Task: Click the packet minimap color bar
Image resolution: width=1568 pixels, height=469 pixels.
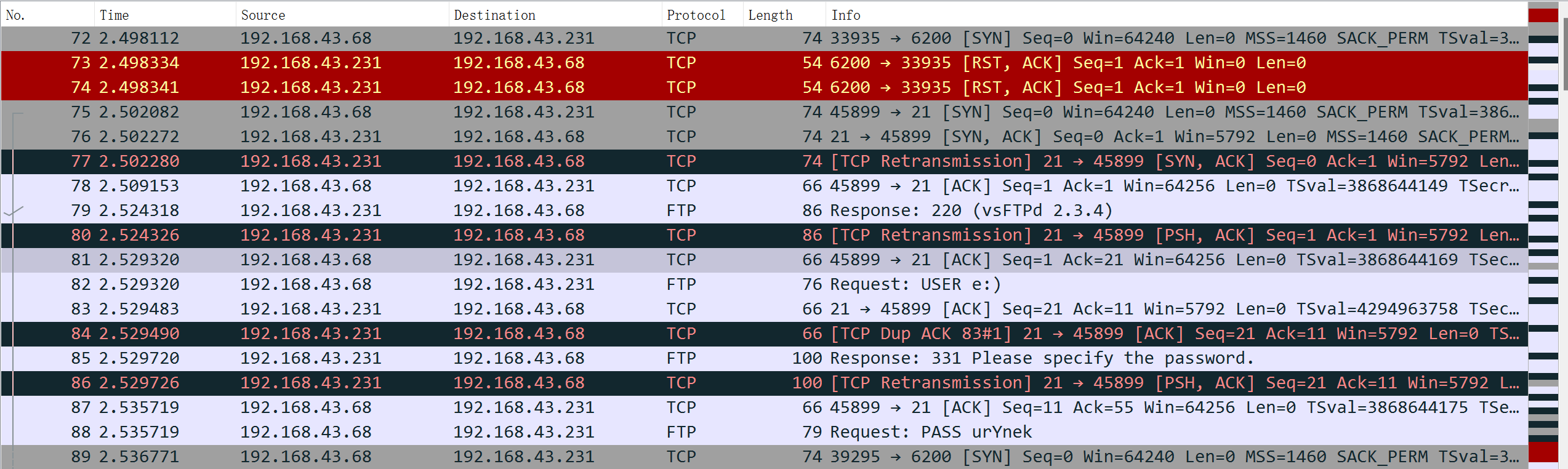Action: (1543, 236)
